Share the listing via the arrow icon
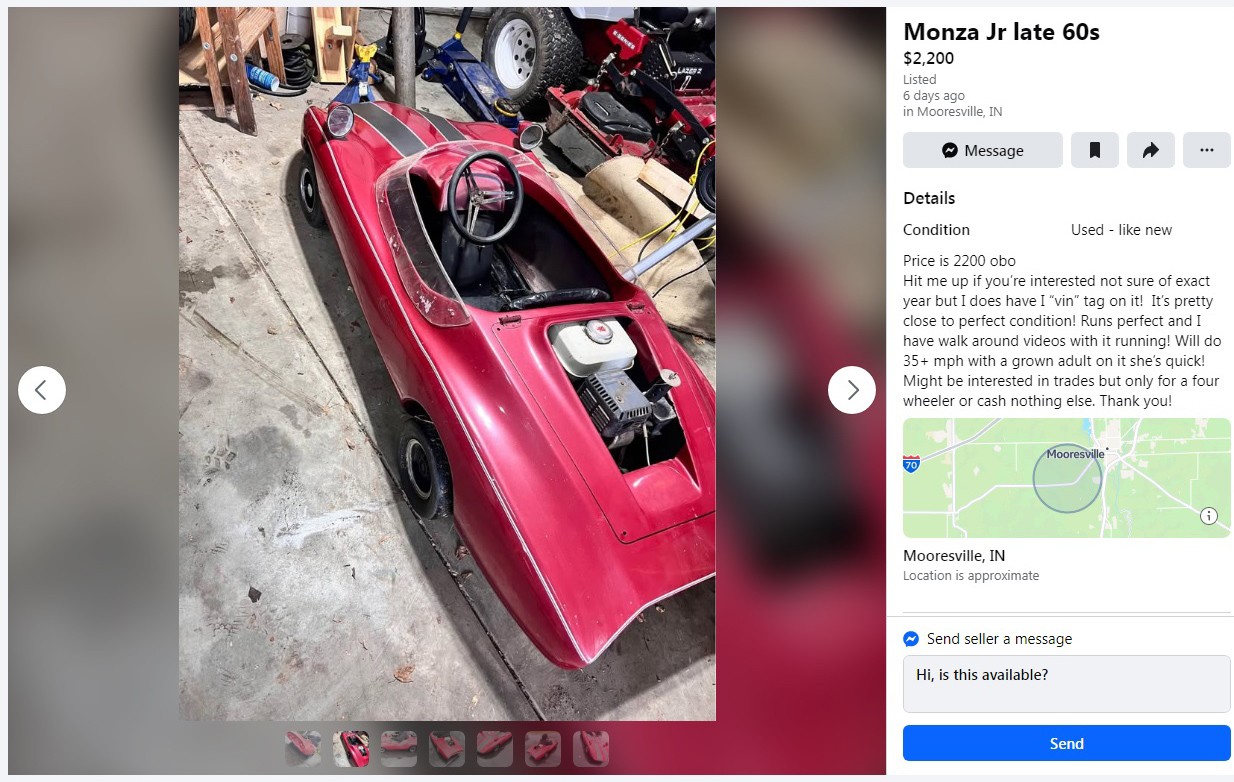This screenshot has height=782, width=1234. pos(1151,150)
